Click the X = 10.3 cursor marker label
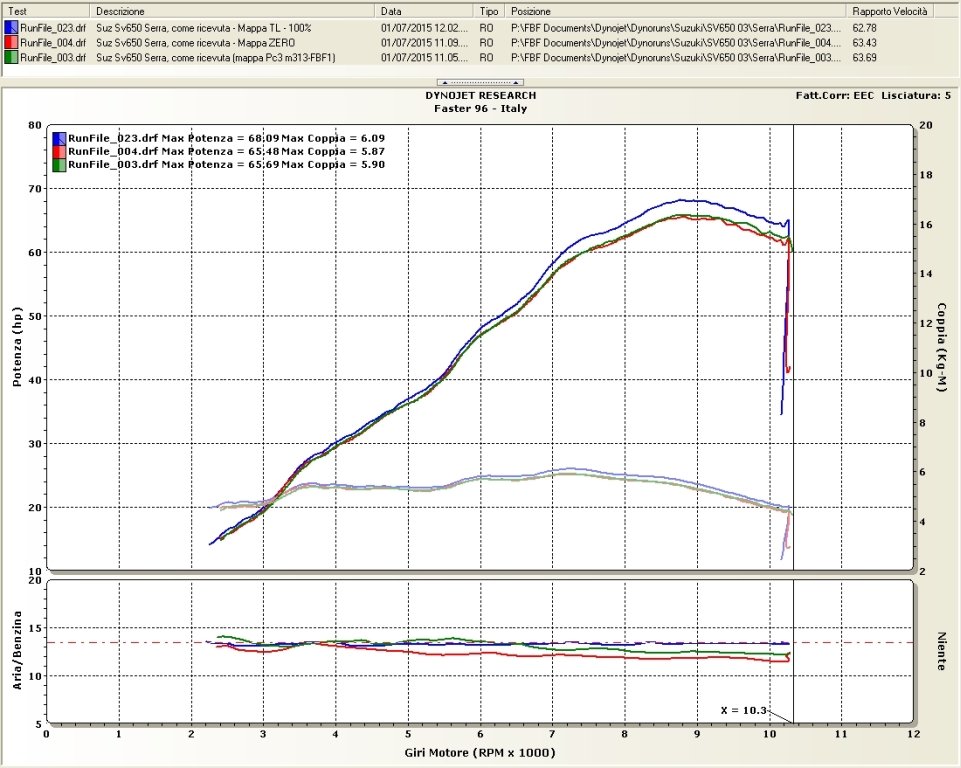Image resolution: width=961 pixels, height=768 pixels. [x=745, y=709]
